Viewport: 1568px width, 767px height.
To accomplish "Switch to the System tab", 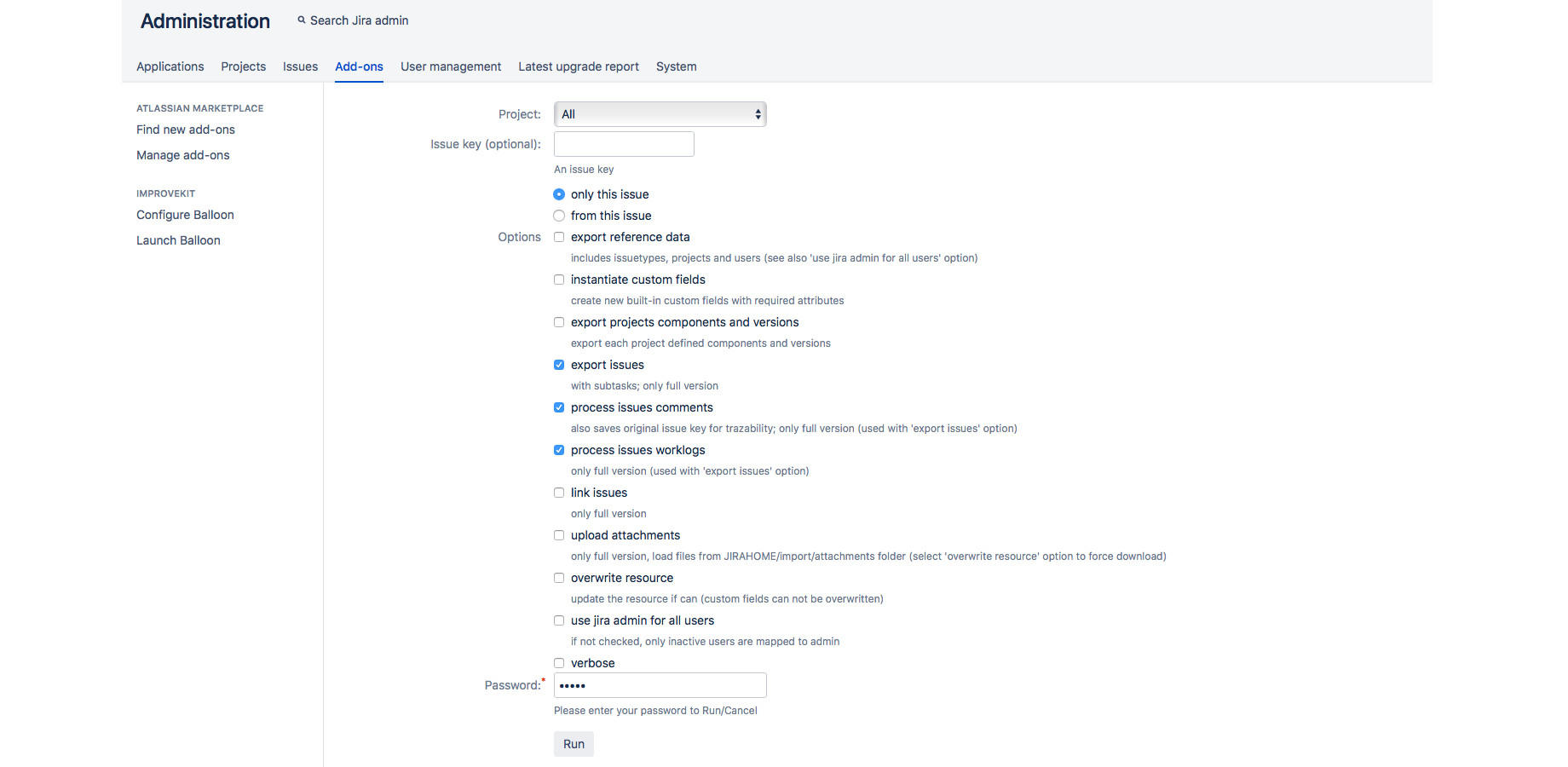I will [676, 66].
